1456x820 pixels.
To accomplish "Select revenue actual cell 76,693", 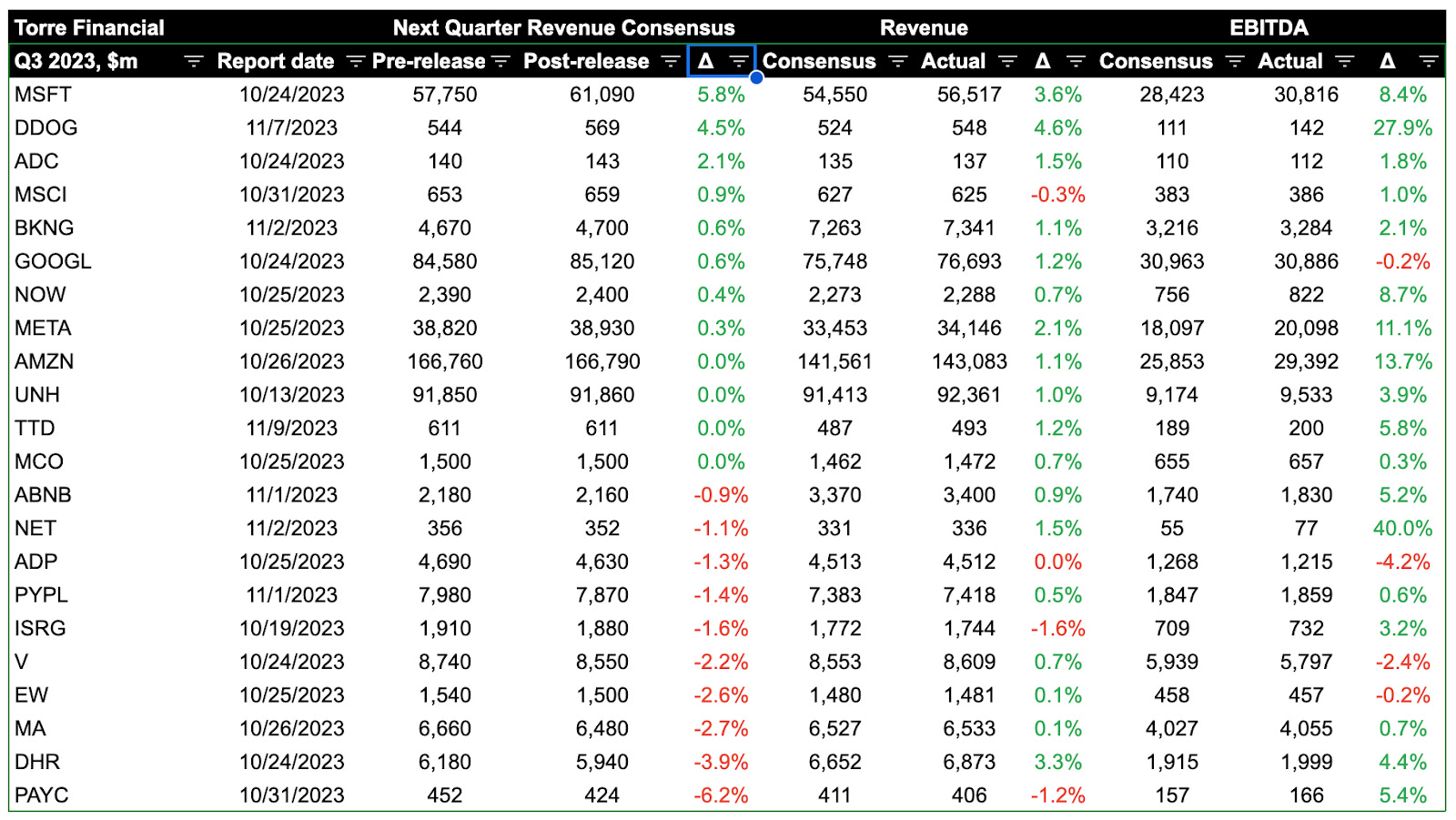I will pyautogui.click(x=969, y=261).
